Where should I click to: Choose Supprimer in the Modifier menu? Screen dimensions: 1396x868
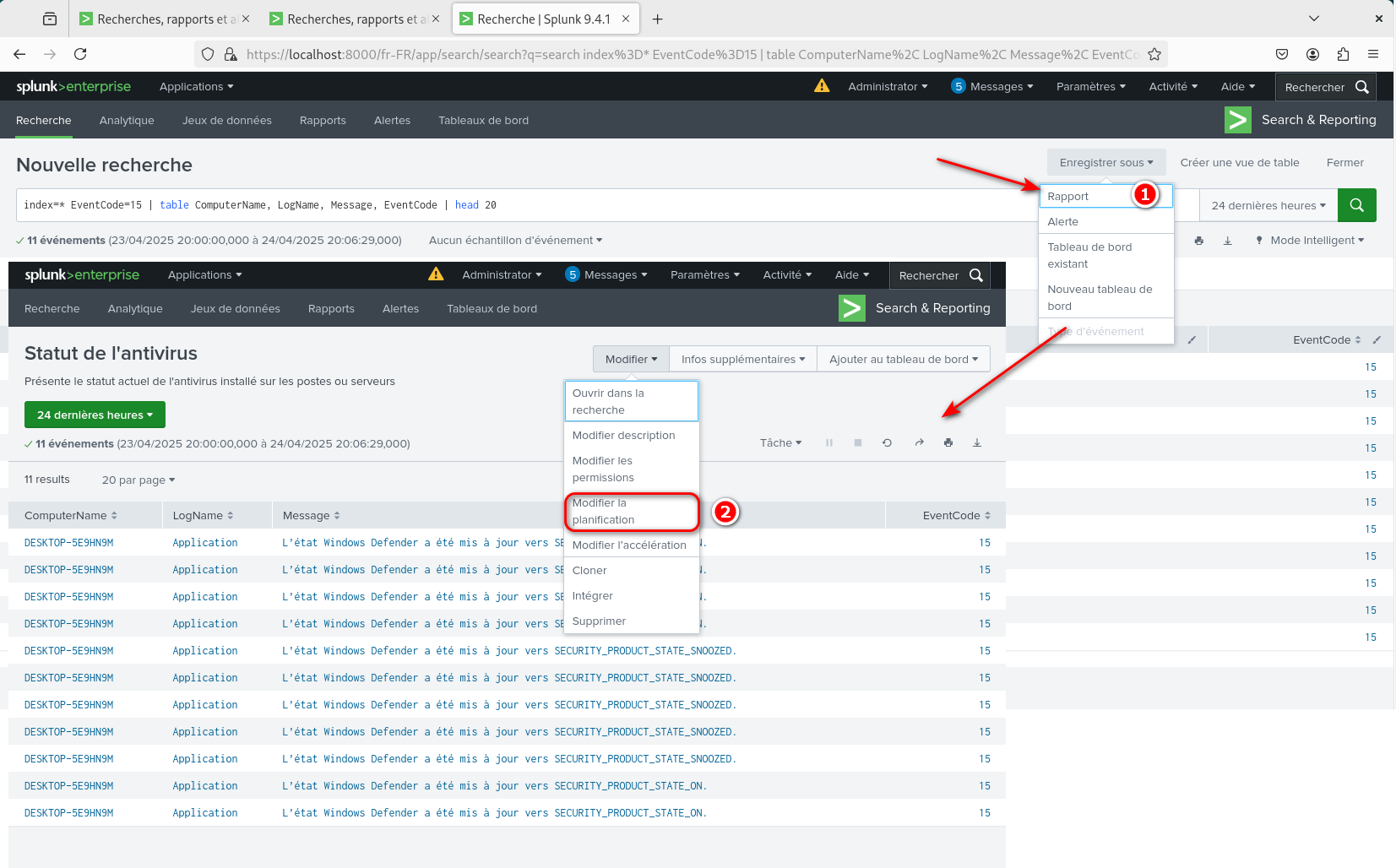pos(632,621)
